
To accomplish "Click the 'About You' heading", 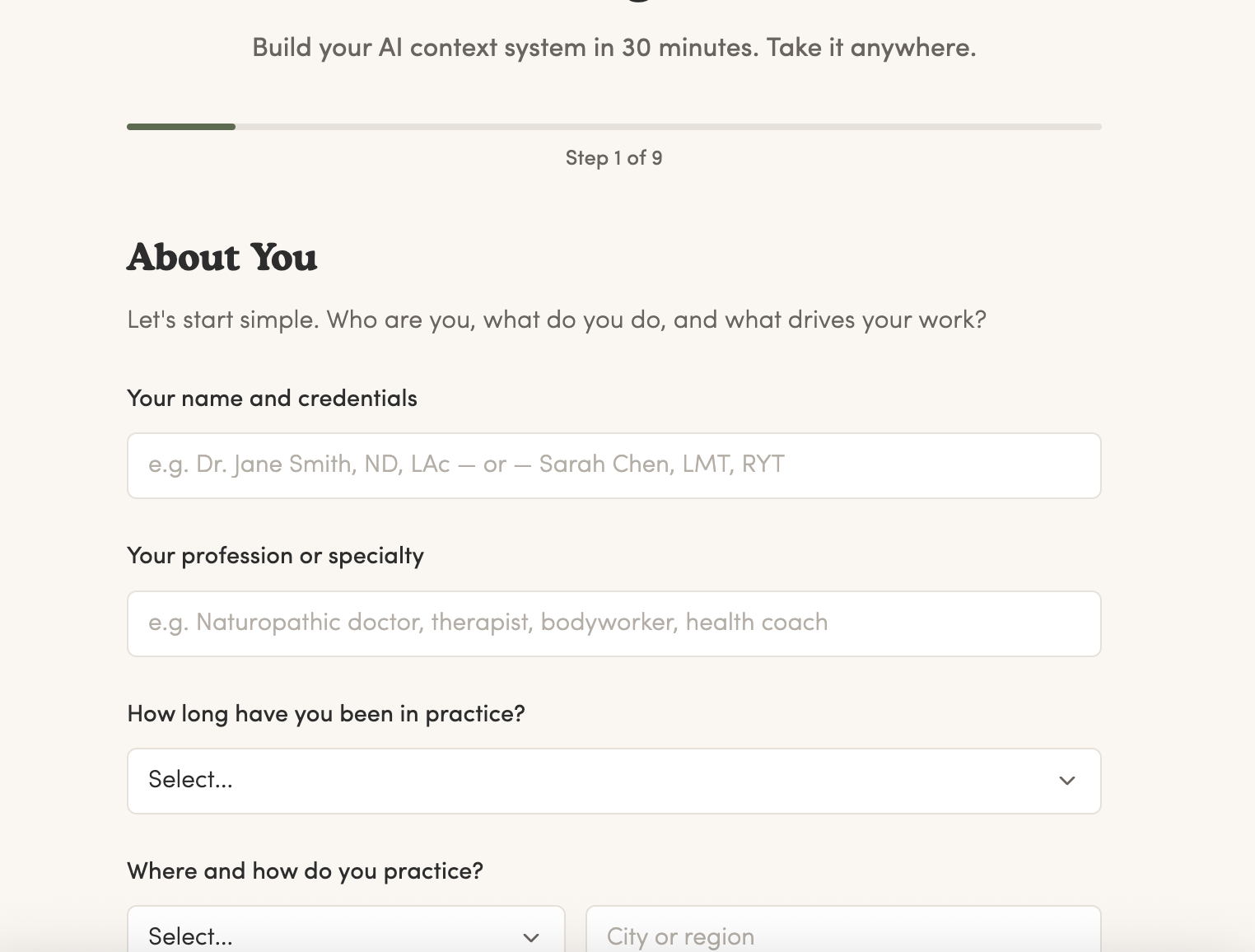I will [222, 257].
